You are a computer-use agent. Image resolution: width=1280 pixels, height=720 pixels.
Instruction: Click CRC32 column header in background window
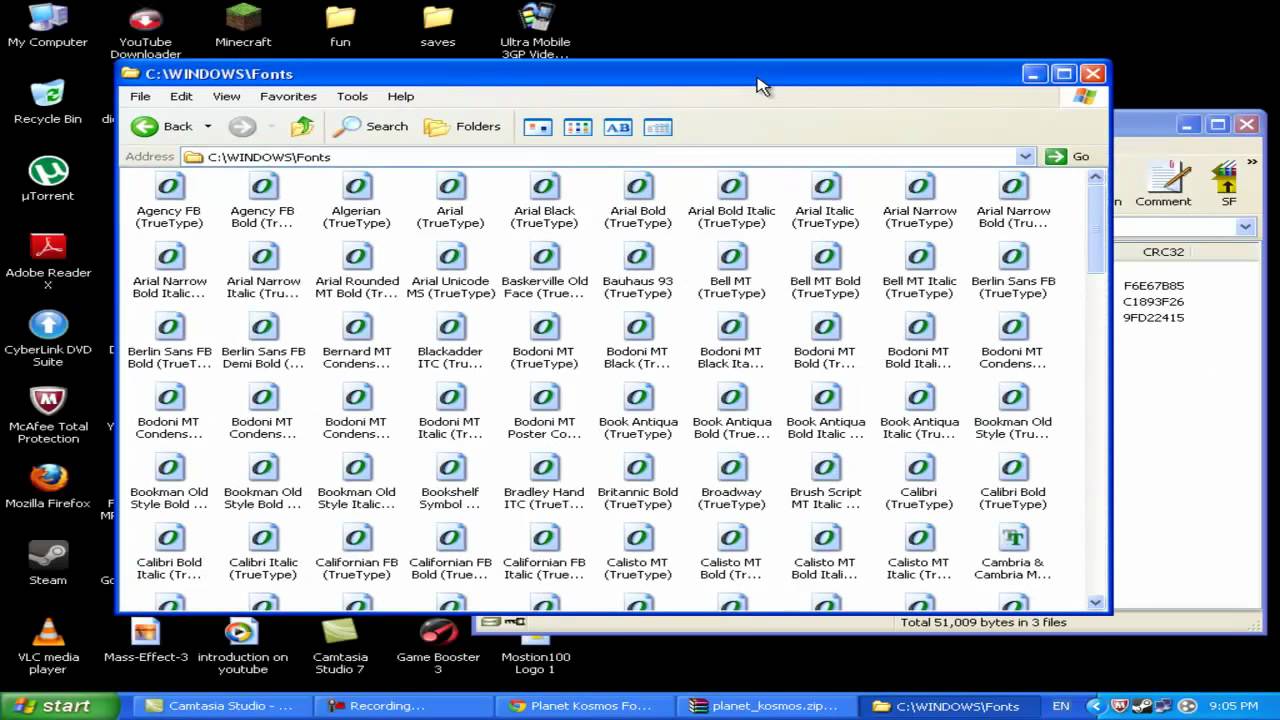[x=1164, y=252]
